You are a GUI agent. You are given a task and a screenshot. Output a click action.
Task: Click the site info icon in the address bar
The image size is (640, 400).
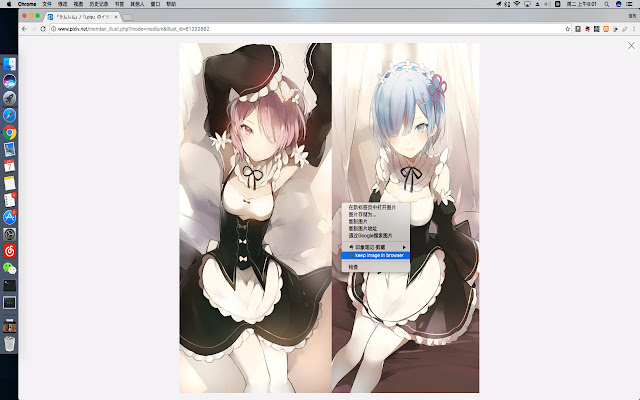tap(53, 29)
